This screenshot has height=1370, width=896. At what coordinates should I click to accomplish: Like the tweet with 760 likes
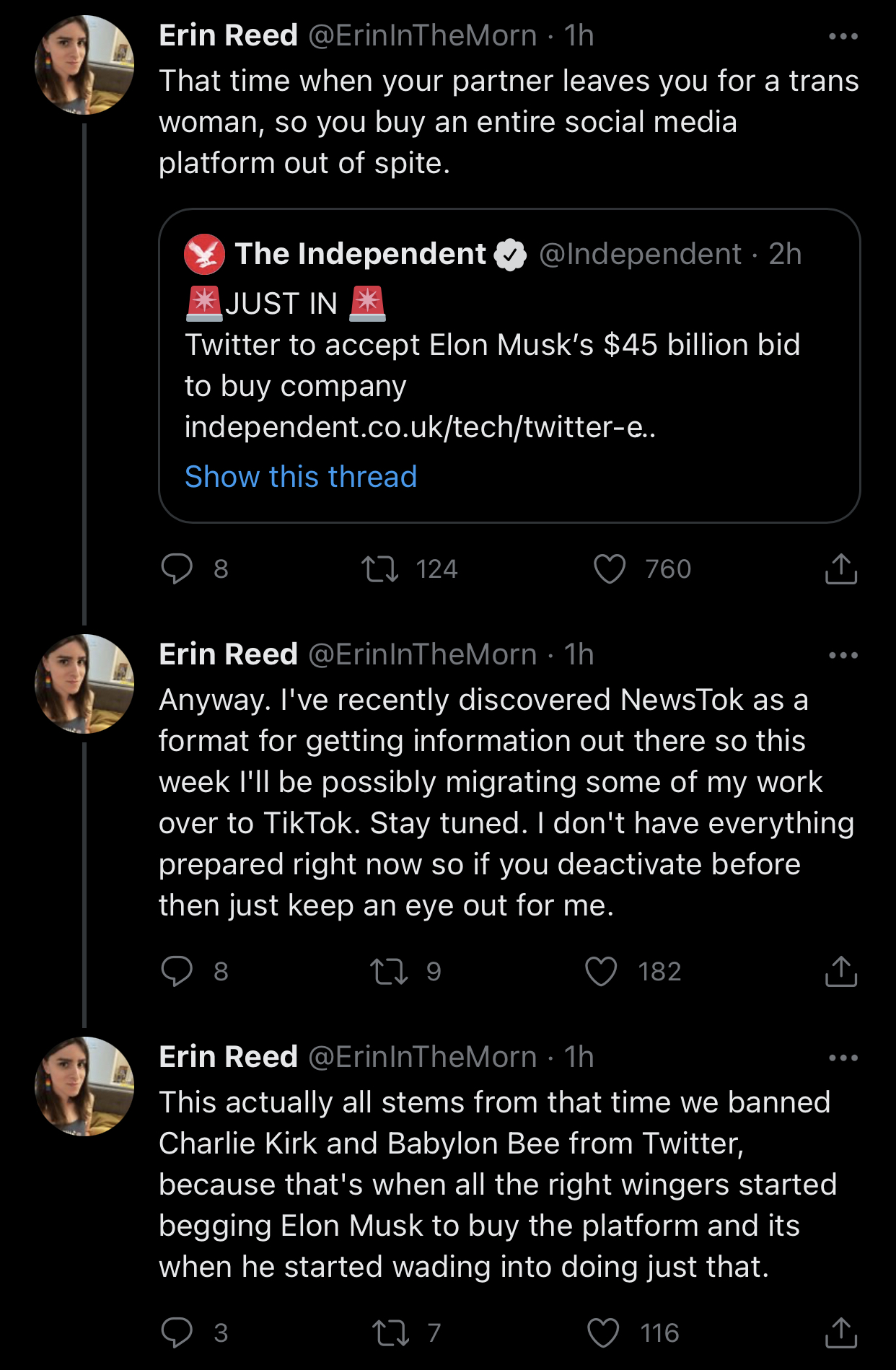click(610, 568)
